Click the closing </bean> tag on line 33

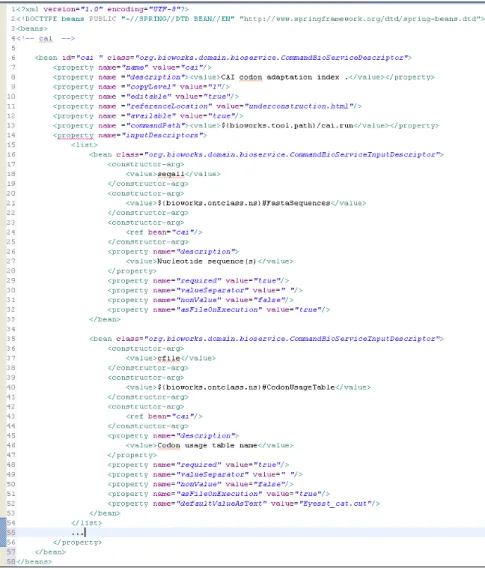tap(105, 320)
